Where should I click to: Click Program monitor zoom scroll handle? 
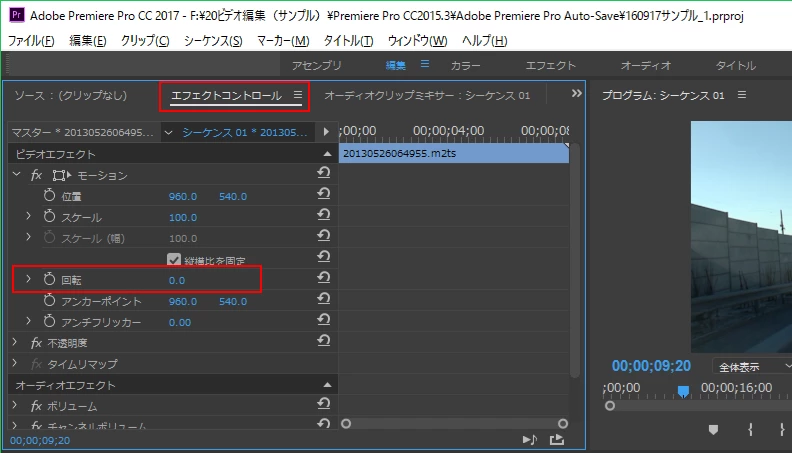click(610, 406)
